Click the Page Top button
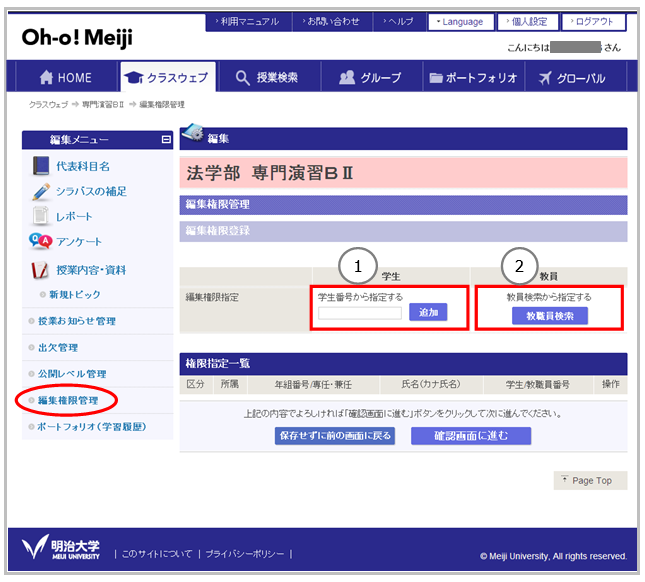645x582 pixels. pos(590,480)
